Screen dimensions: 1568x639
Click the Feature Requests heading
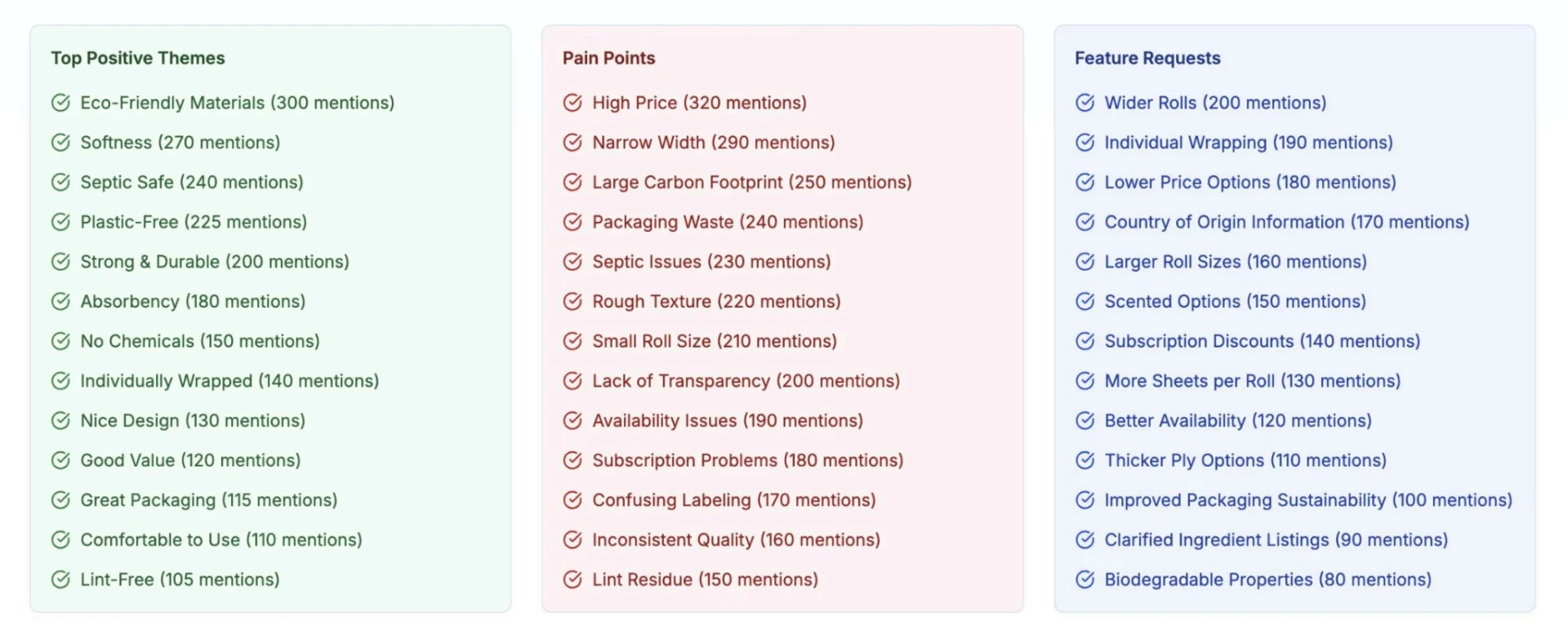(1147, 58)
